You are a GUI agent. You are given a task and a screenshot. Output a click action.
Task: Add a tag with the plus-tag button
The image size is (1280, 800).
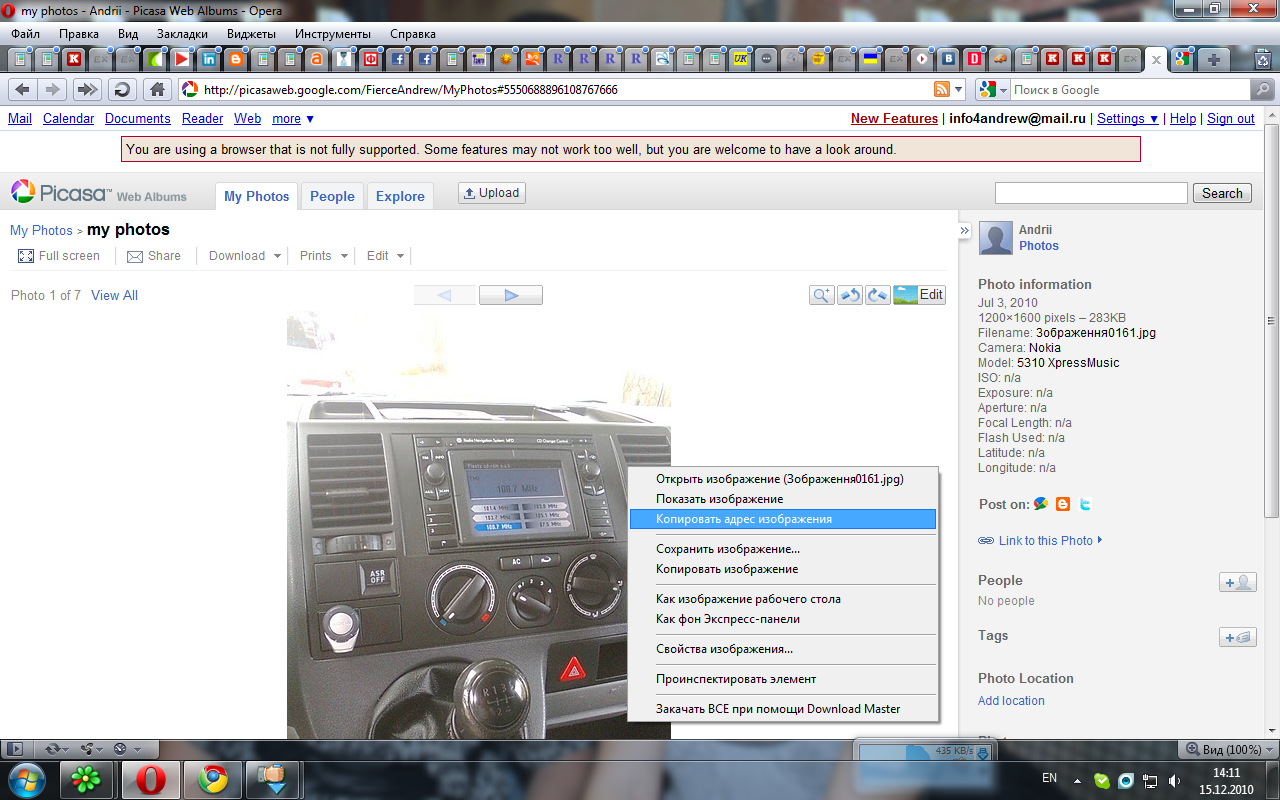pyautogui.click(x=1238, y=637)
